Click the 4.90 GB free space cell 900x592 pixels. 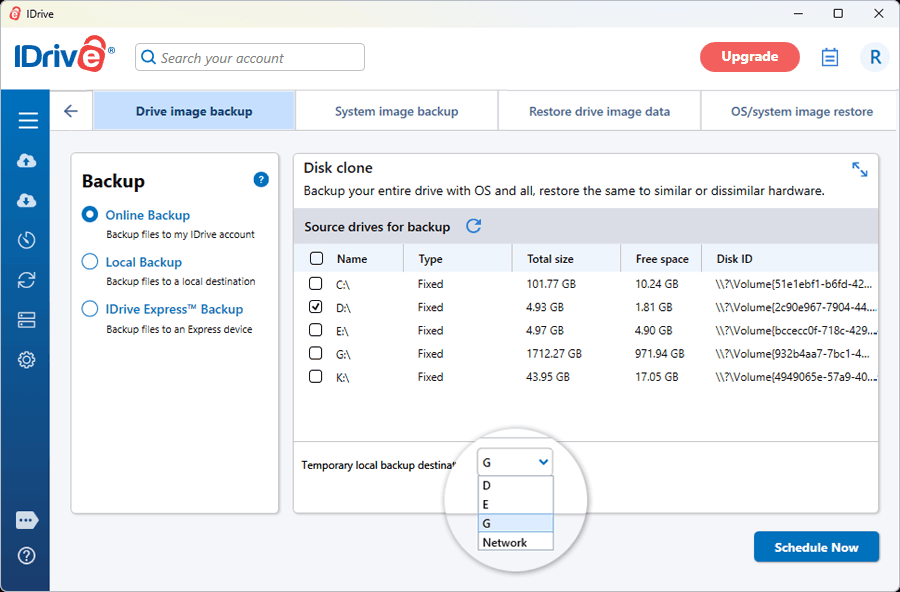pos(653,331)
